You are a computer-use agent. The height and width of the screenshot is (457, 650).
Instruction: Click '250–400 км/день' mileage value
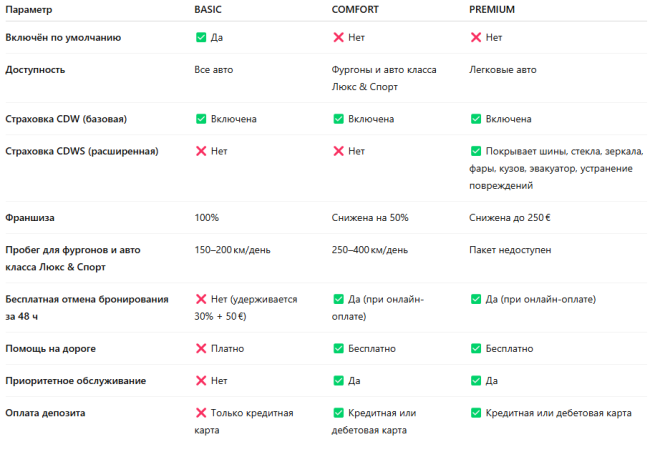coord(370,250)
